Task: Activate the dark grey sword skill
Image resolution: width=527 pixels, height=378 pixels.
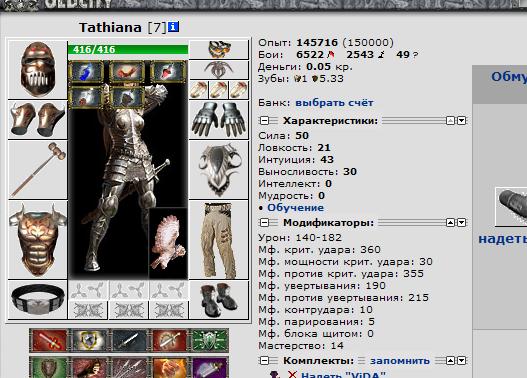Action: [x=129, y=340]
